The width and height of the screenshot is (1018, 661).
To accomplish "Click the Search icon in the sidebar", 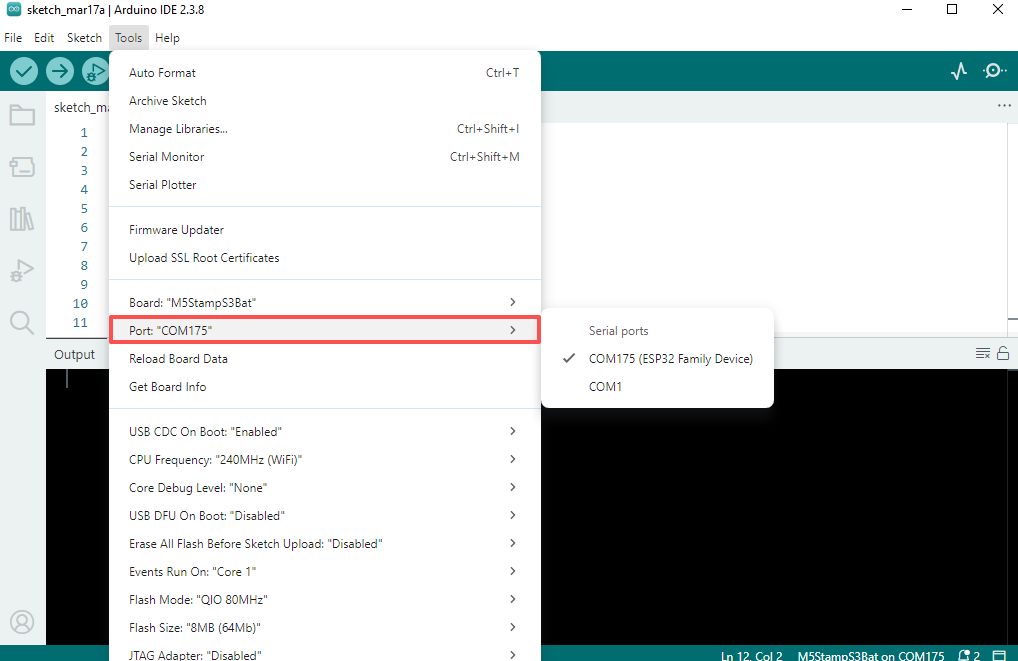I will (22, 322).
